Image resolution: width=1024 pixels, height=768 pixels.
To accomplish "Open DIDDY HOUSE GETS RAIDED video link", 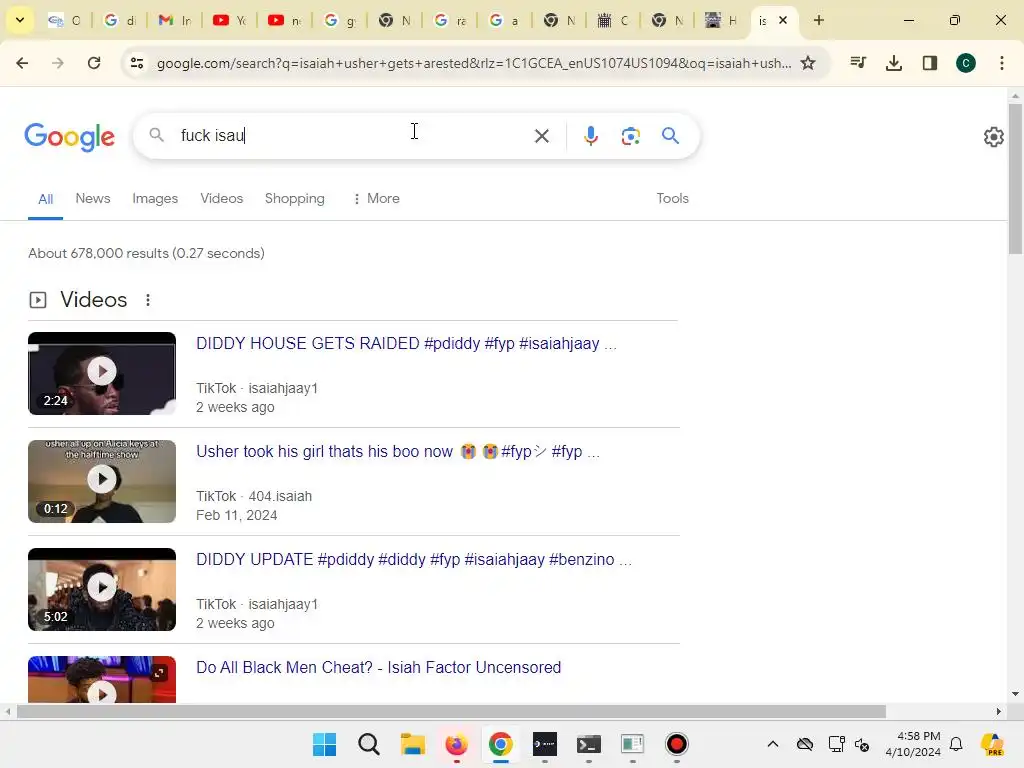I will (x=406, y=344).
